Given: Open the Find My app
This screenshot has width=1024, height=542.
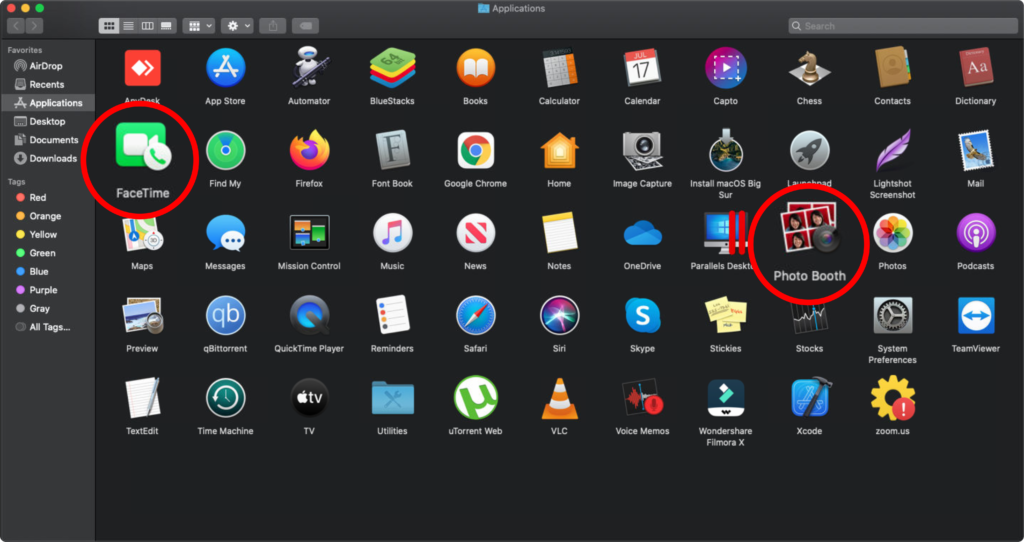Looking at the screenshot, I should (x=225, y=150).
